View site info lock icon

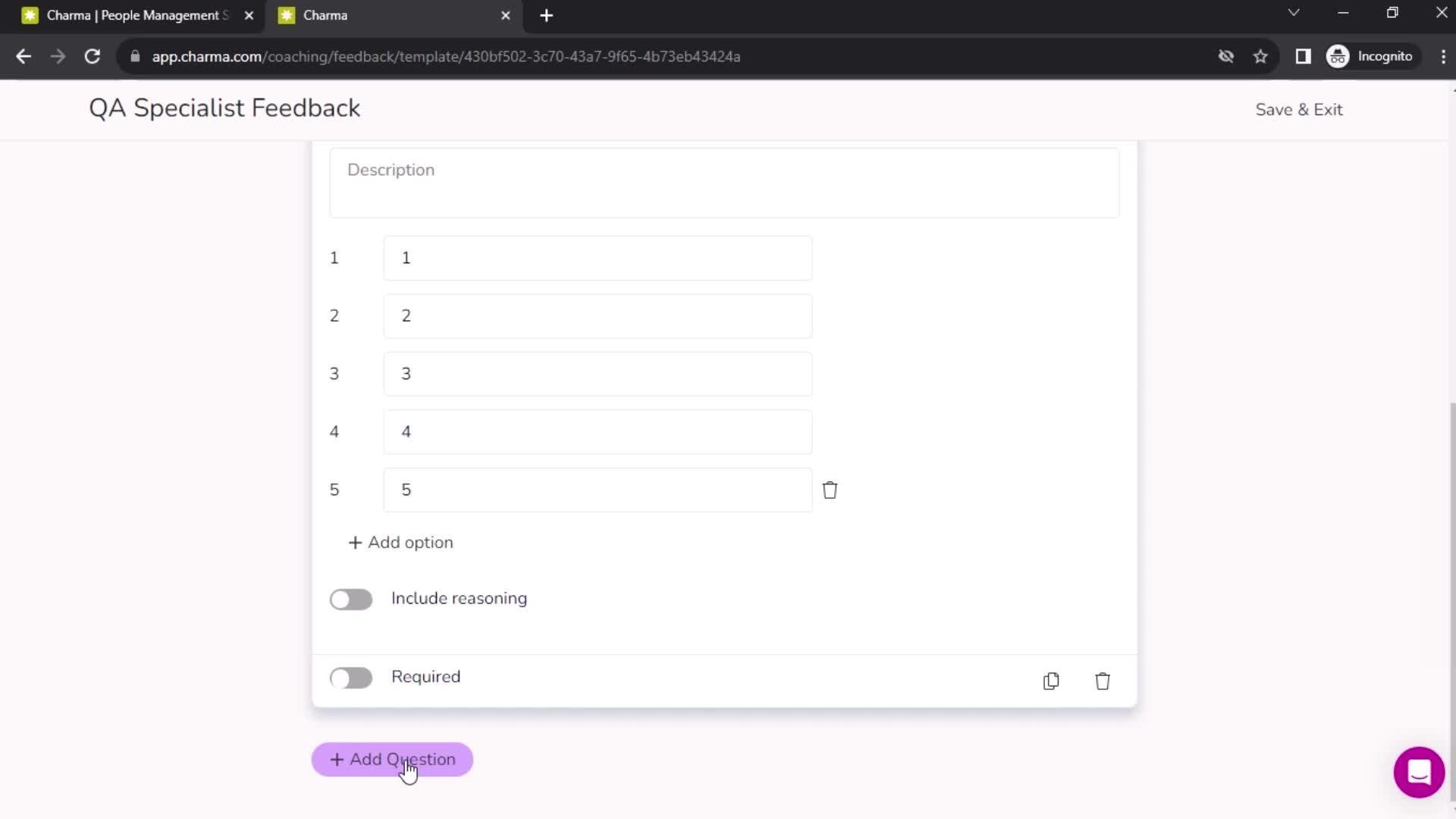pyautogui.click(x=135, y=56)
